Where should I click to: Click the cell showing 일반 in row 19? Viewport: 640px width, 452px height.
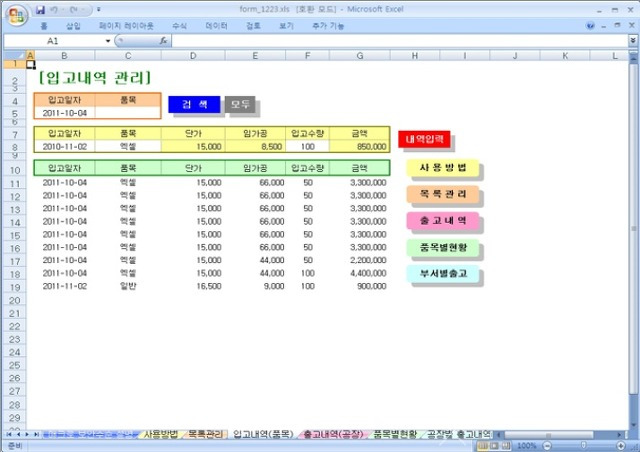coord(128,286)
